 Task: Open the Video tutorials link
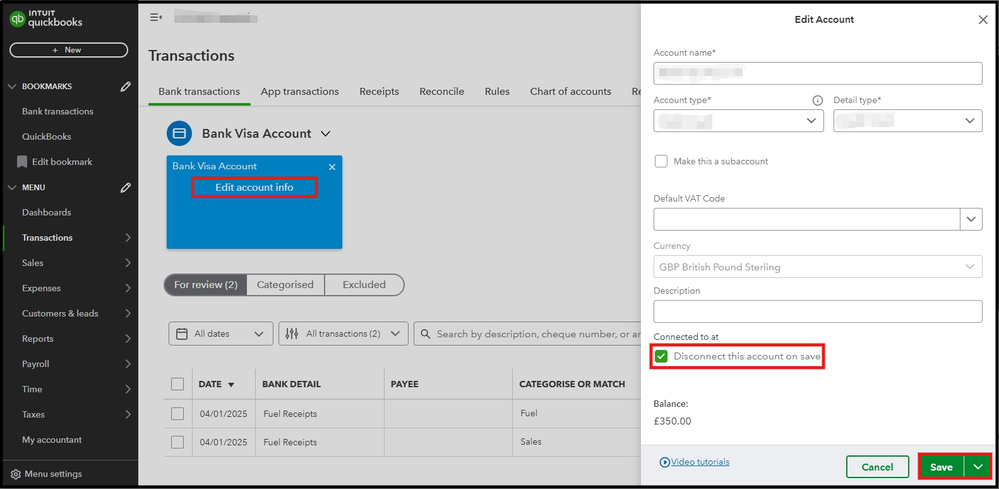pyautogui.click(x=700, y=462)
